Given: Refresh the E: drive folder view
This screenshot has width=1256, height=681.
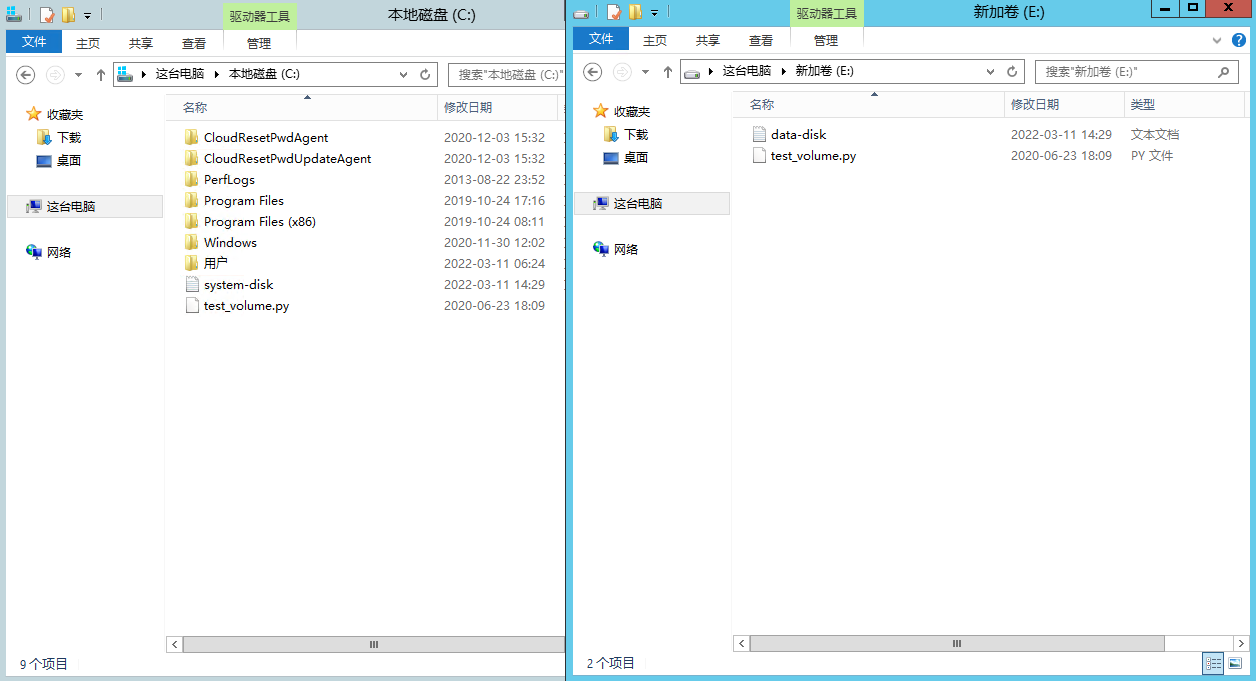Looking at the screenshot, I should 1012,72.
